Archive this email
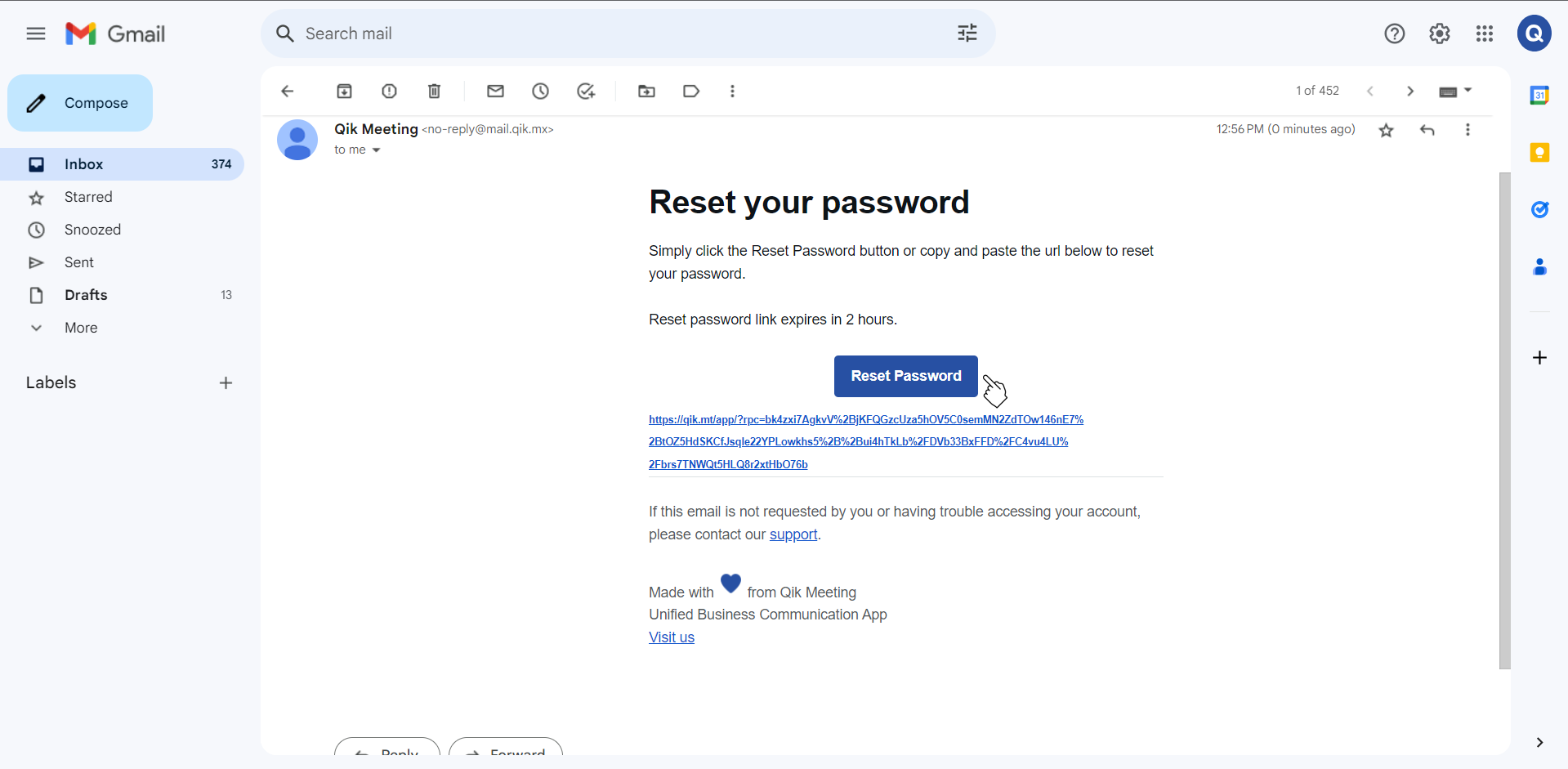The height and width of the screenshot is (769, 1568). pyautogui.click(x=344, y=92)
